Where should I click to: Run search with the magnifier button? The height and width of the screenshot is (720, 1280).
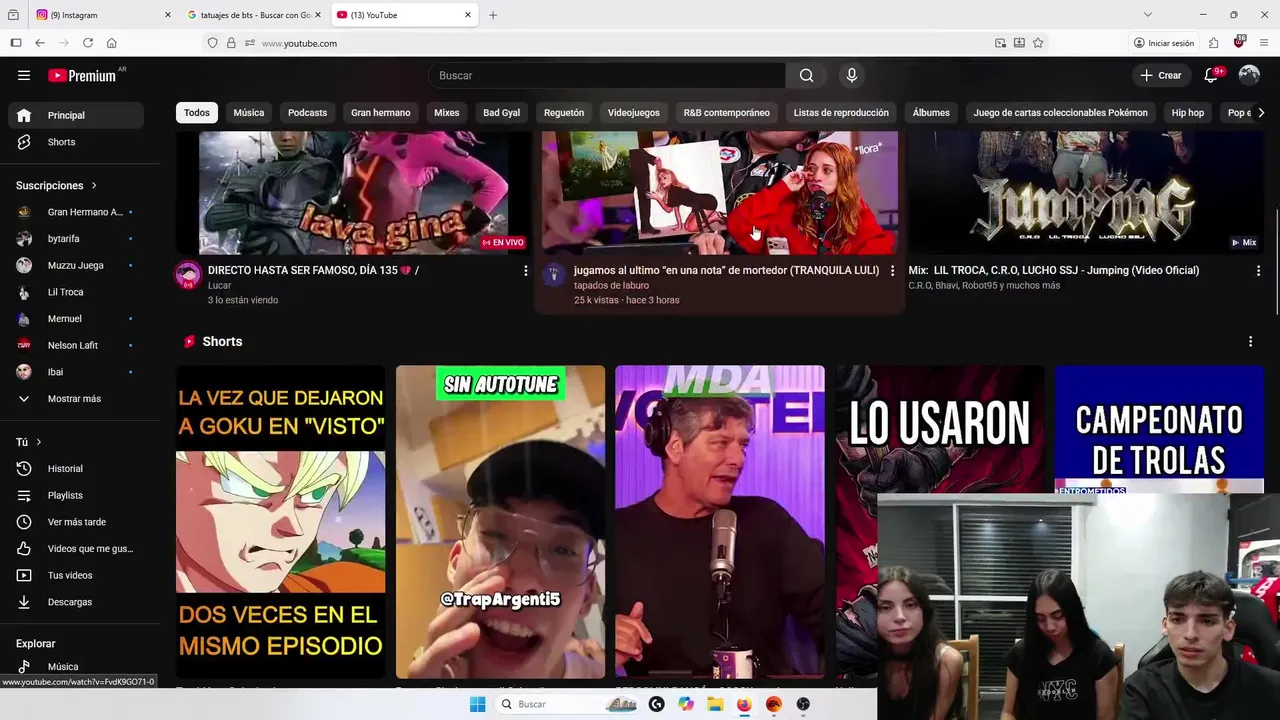click(x=806, y=75)
